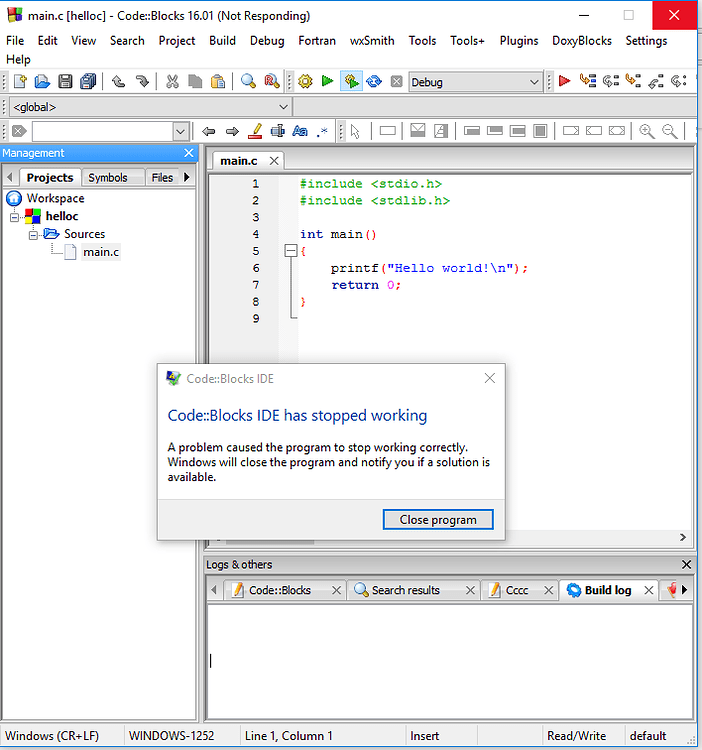Click the Cut scissors icon
Viewport: 702px width, 750px height.
(x=172, y=82)
